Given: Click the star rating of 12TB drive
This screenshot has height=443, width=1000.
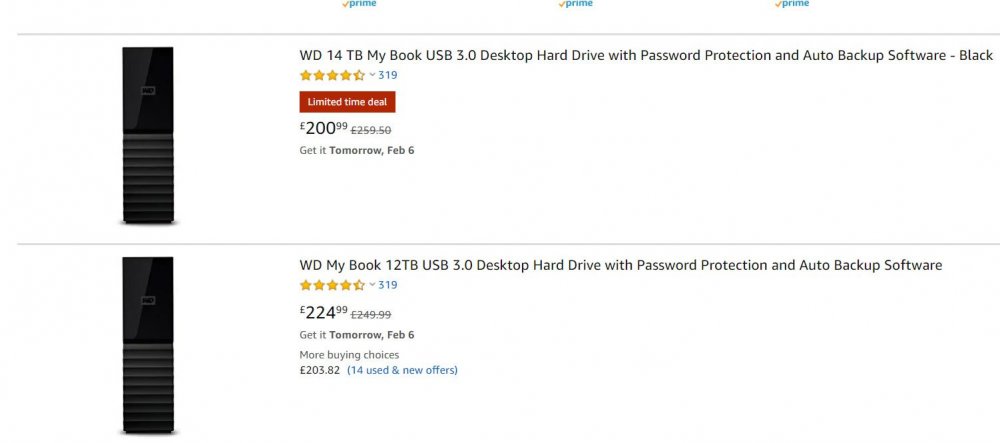Looking at the screenshot, I should pos(332,285).
